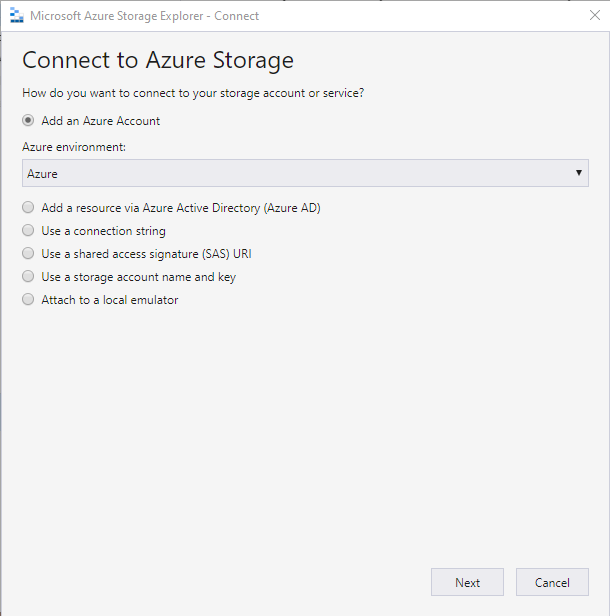This screenshot has width=610, height=616.
Task: Click the connection question text
Action: click(x=193, y=93)
